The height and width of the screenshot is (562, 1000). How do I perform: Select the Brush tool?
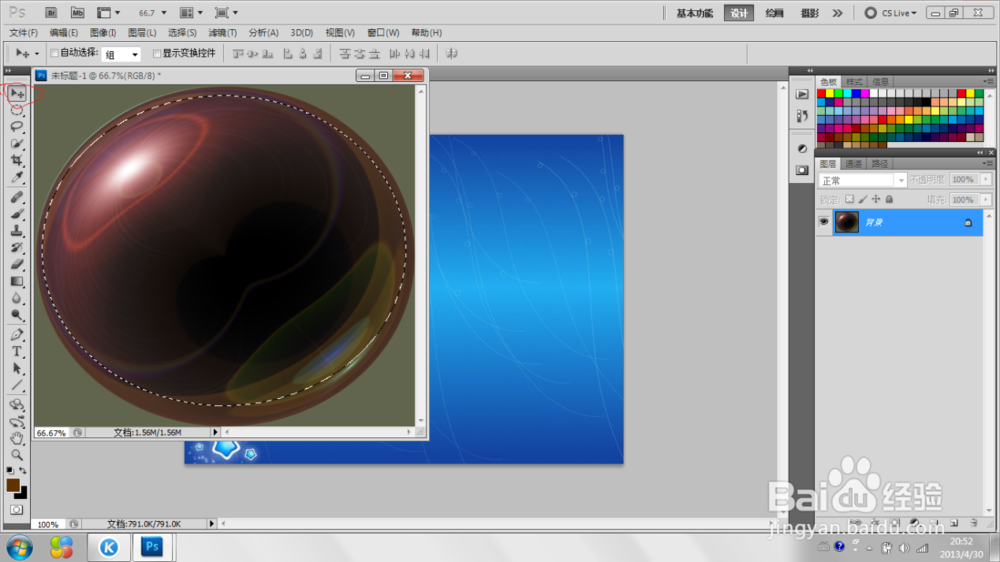[17, 214]
